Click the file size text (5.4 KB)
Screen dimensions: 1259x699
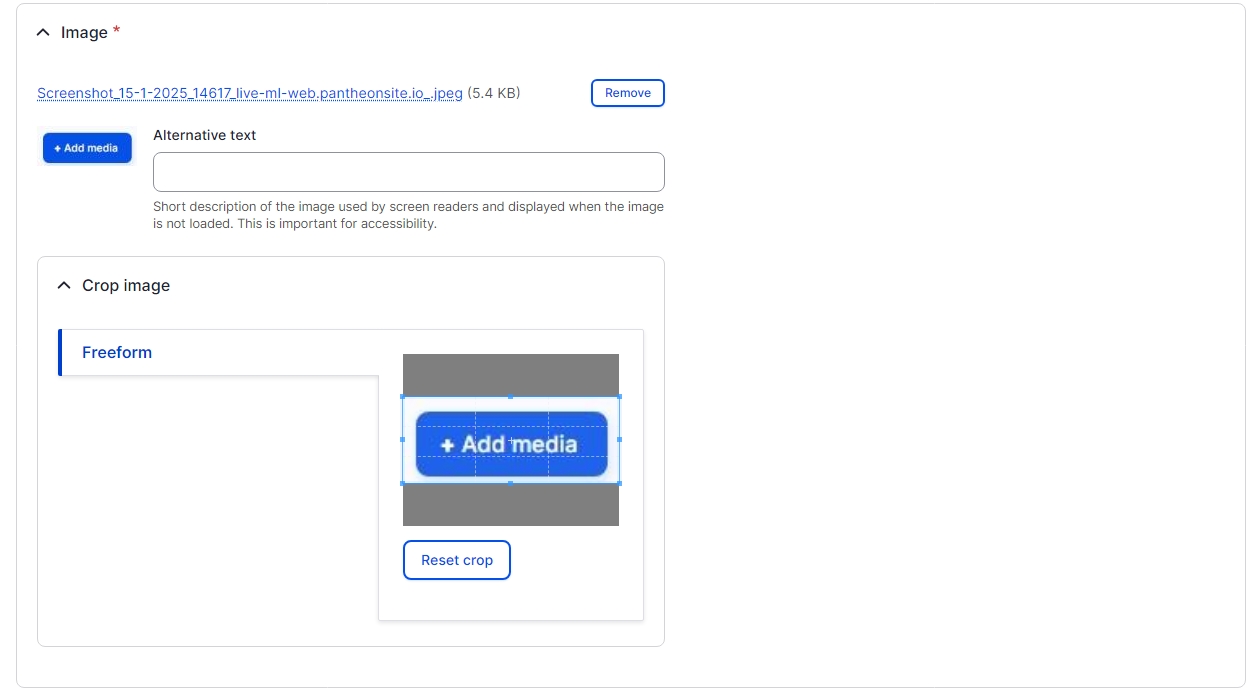[x=494, y=93]
